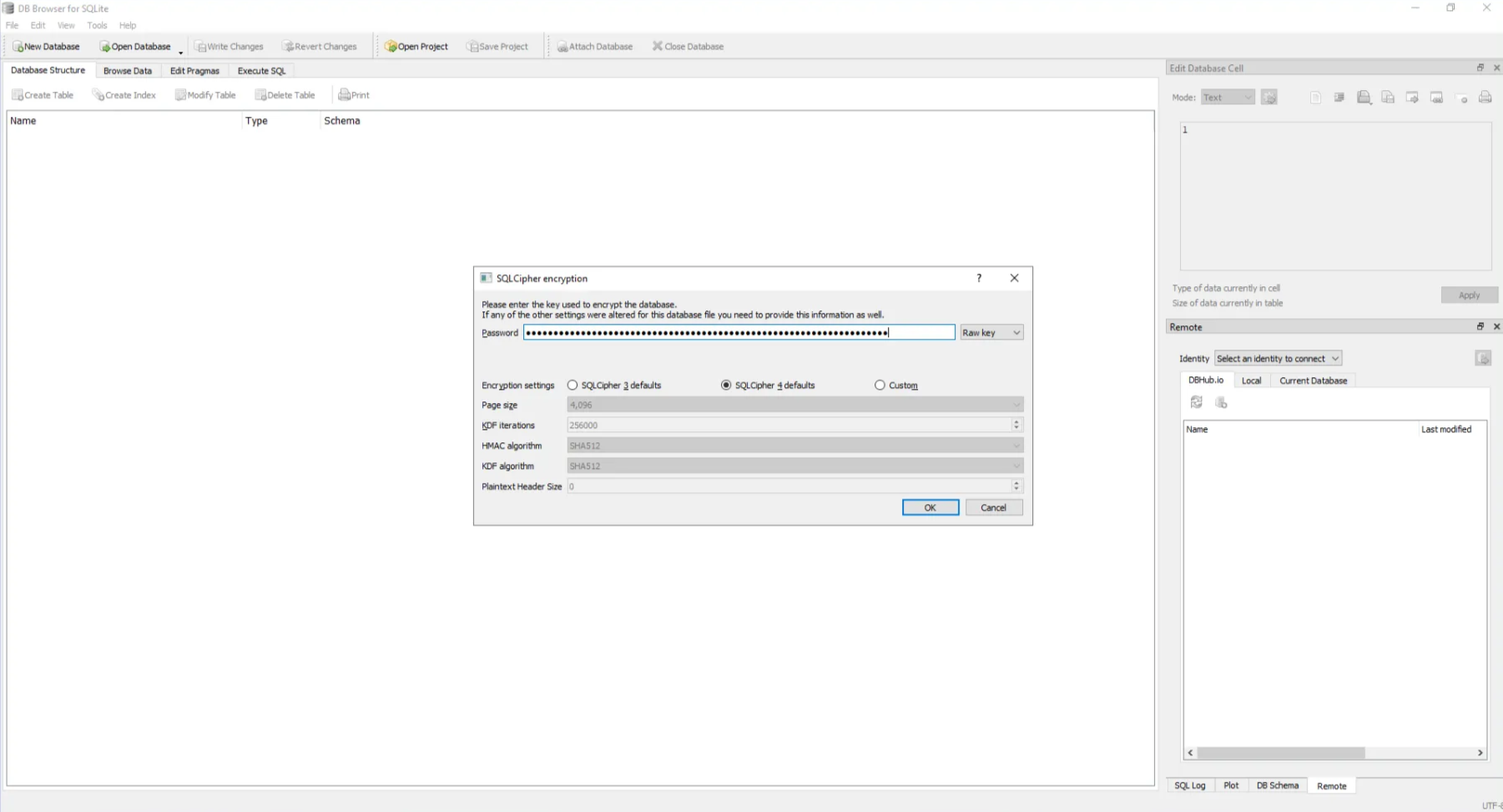Open the Tools menu
This screenshot has height=812, width=1503.
tap(97, 25)
